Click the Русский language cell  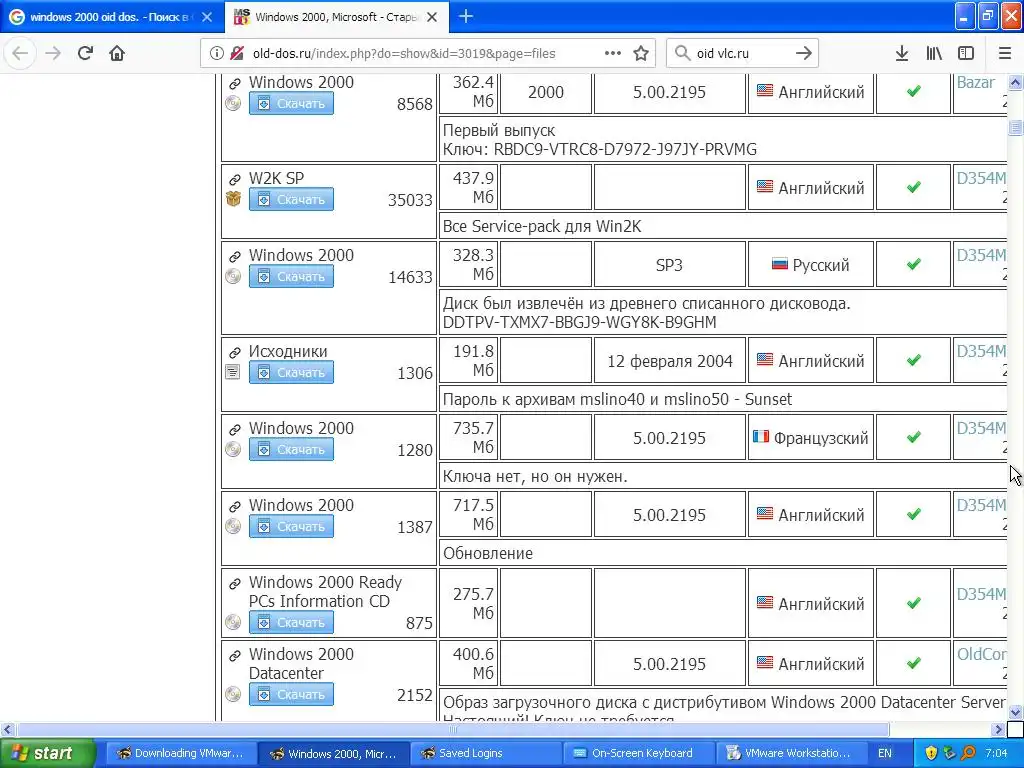(x=810, y=264)
